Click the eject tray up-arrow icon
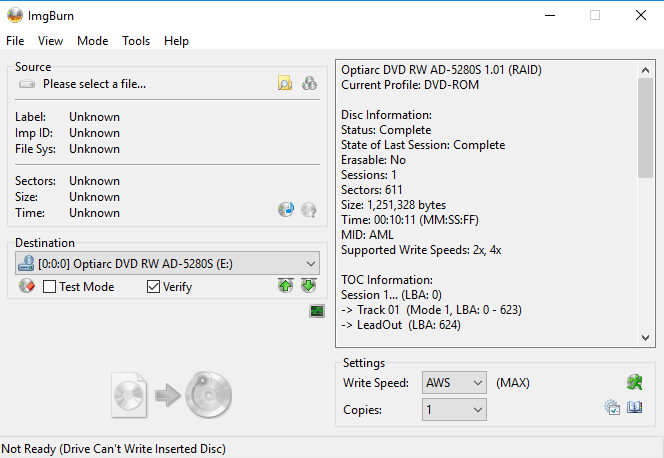Viewport: 664px width, 458px height. point(285,285)
